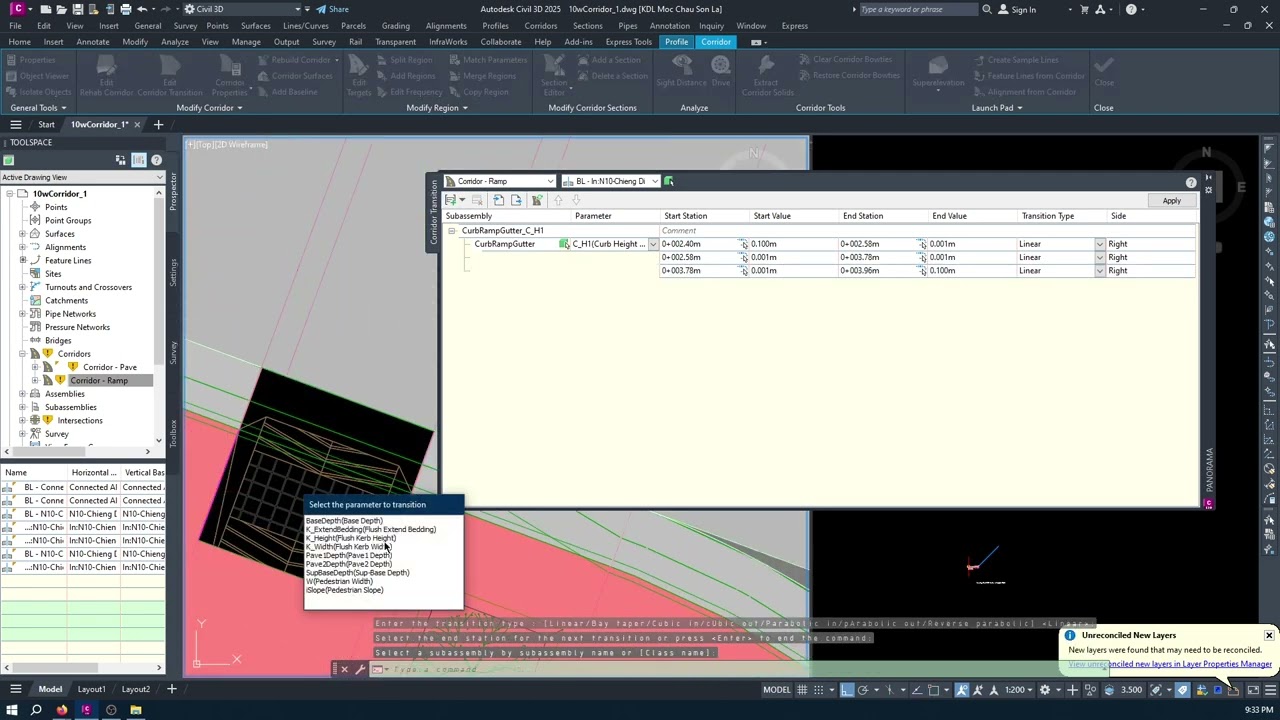Toggle polar tracking in status bar
The height and width of the screenshot is (720, 1280).
pyautogui.click(x=863, y=689)
